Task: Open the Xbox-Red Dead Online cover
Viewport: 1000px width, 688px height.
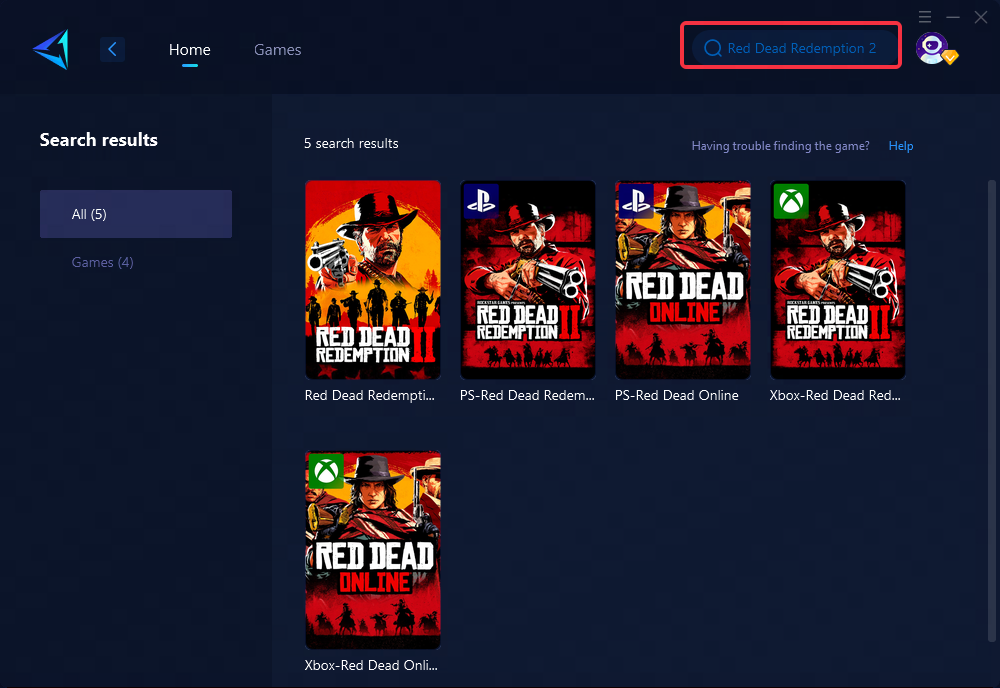Action: point(373,550)
